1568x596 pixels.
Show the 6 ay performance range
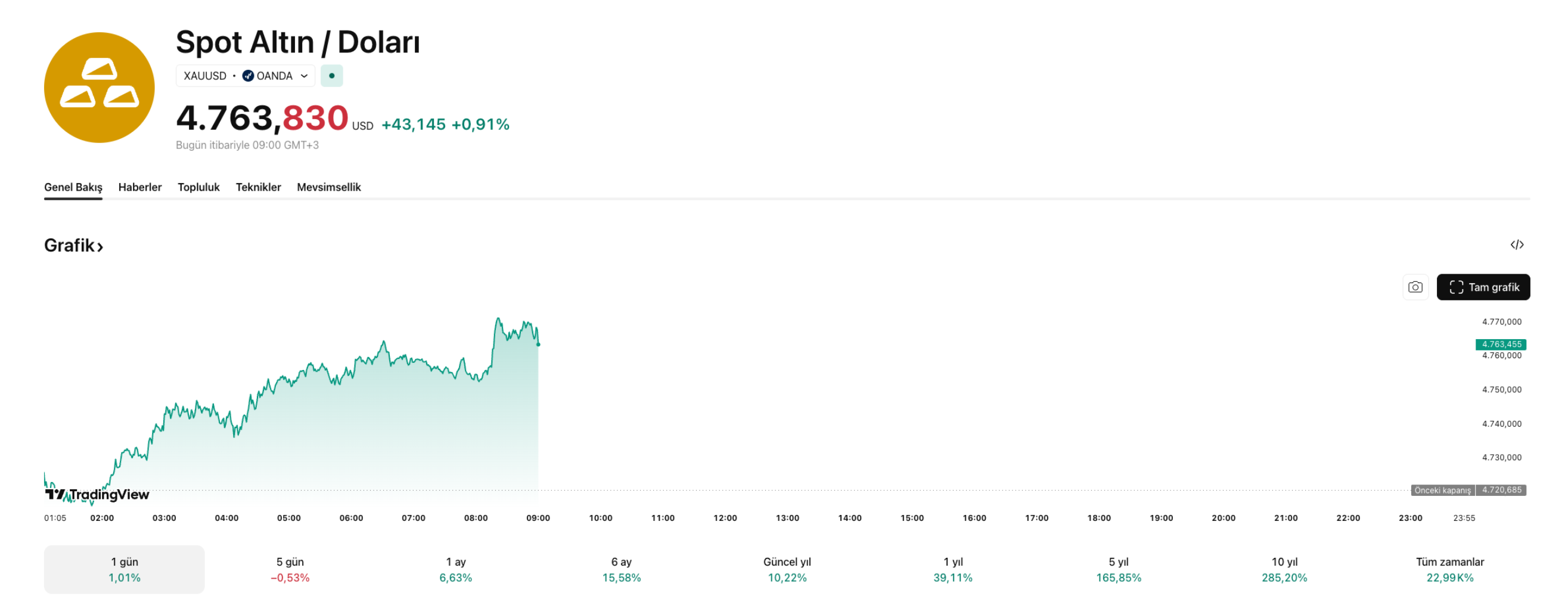click(x=622, y=569)
